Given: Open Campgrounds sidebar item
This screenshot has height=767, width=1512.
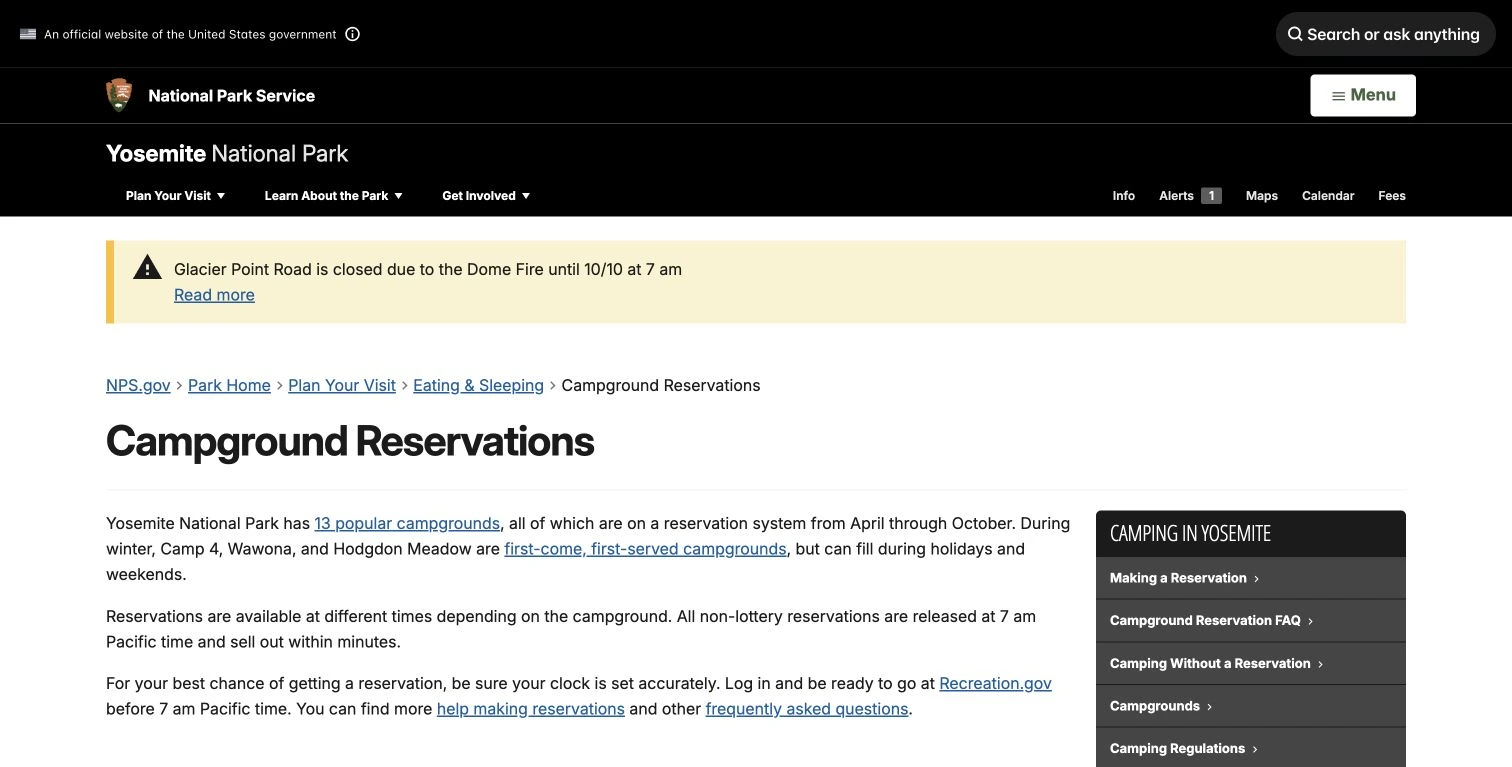Looking at the screenshot, I should pyautogui.click(x=1251, y=706).
